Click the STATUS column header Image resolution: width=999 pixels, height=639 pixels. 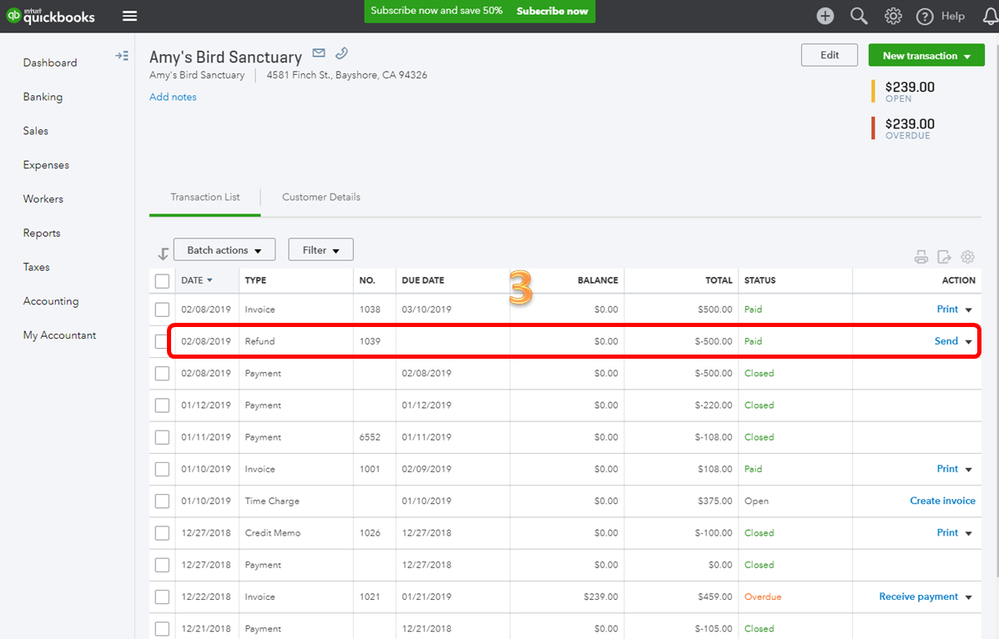coord(759,280)
